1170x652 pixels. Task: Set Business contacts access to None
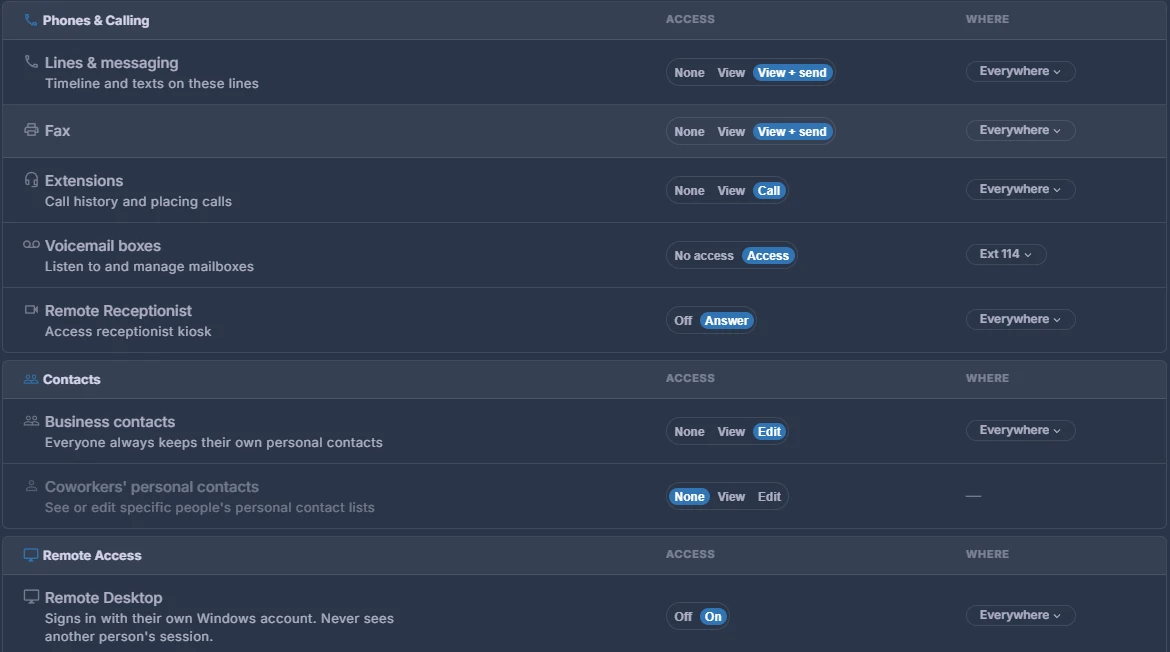689,431
